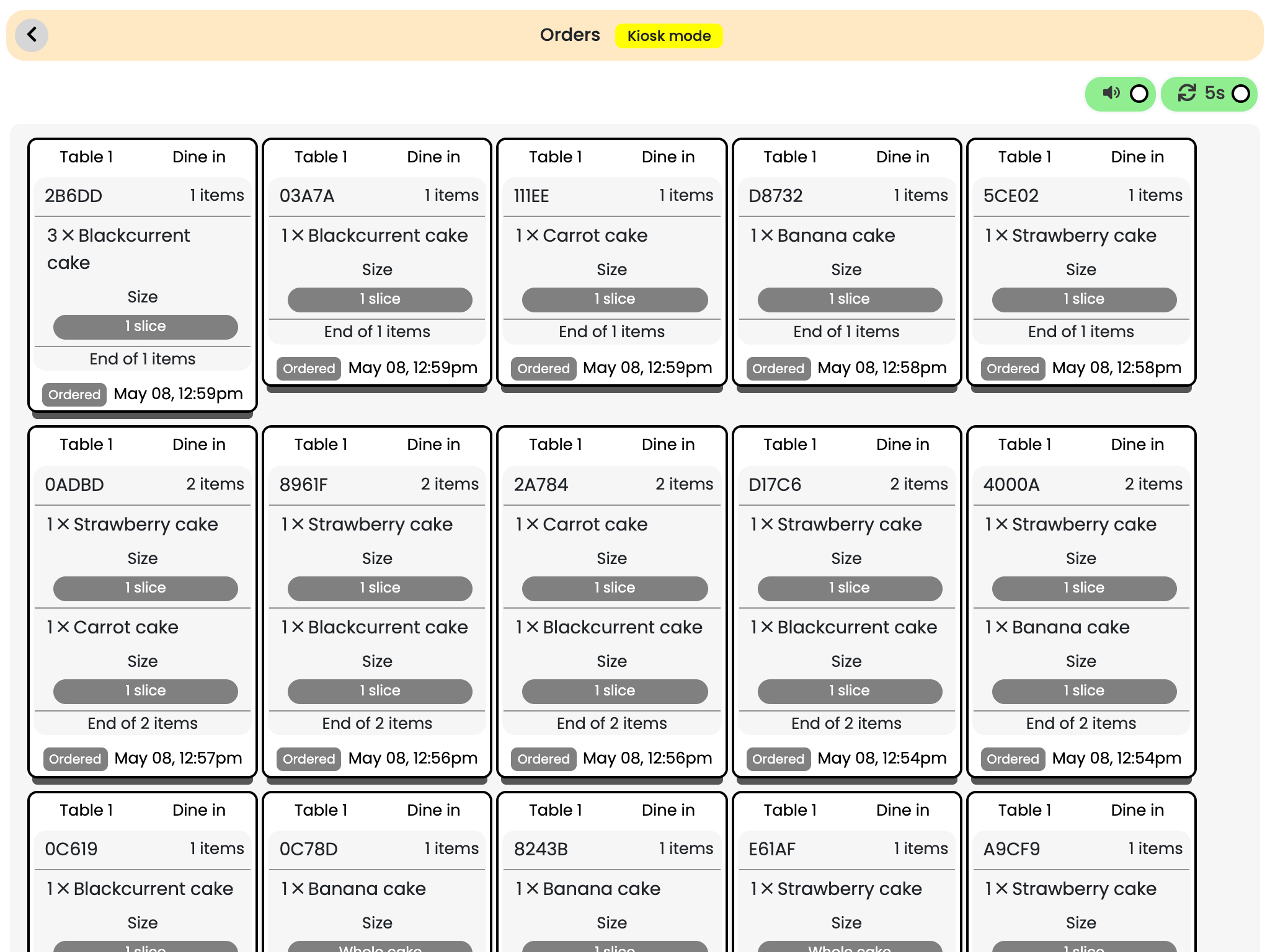Click Ordered status on order 111EE

tap(543, 369)
